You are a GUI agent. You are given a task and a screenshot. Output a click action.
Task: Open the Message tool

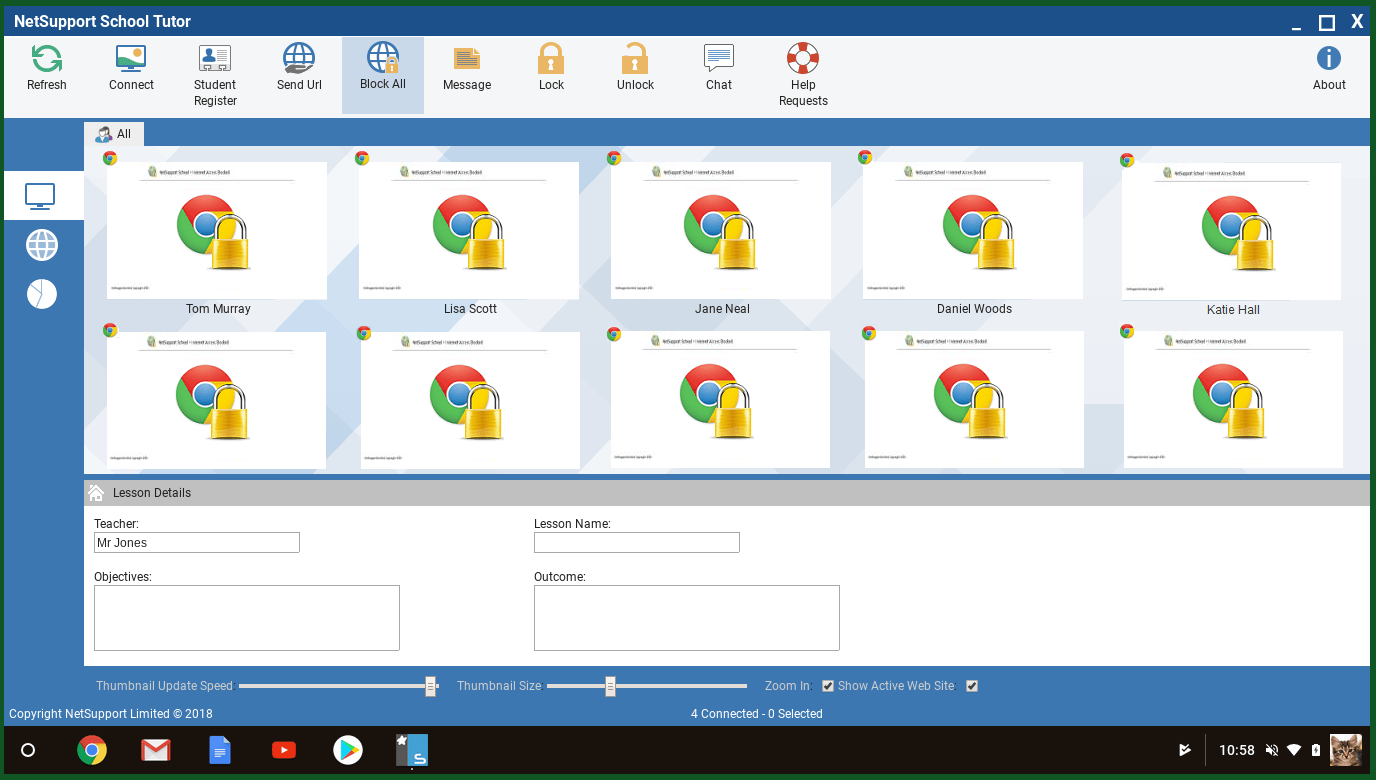[x=467, y=68]
